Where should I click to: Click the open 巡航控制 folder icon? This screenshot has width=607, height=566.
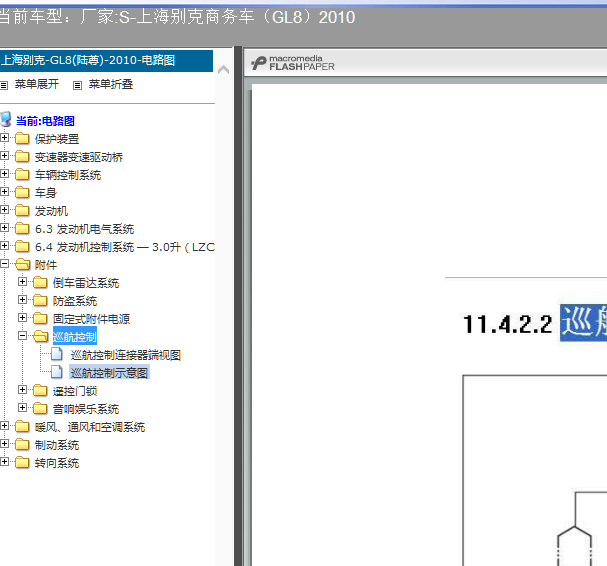coord(41,336)
